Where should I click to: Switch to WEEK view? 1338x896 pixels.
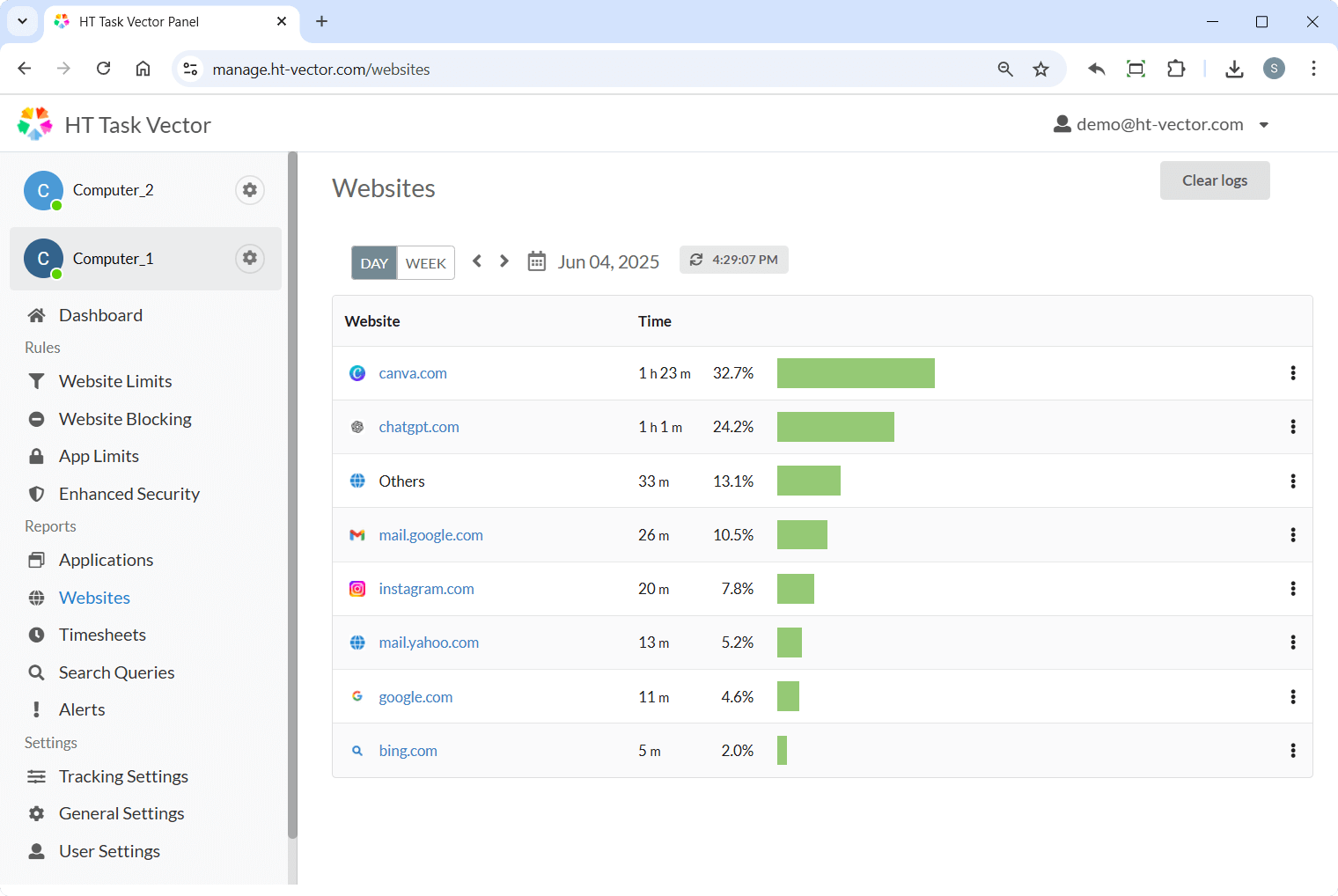[426, 263]
